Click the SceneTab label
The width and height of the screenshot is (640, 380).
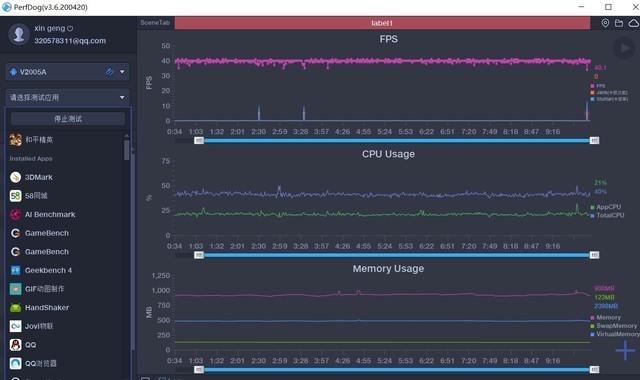155,23
